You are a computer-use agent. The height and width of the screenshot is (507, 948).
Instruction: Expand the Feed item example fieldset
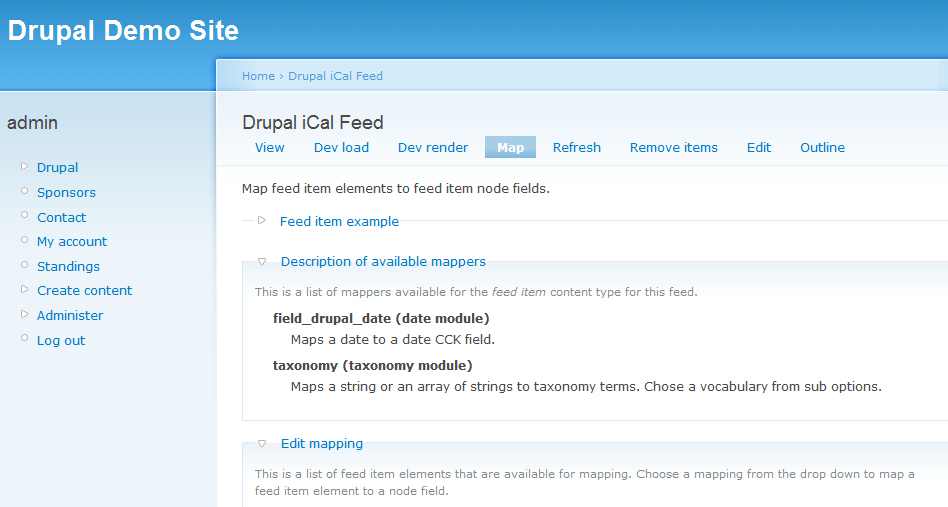pyautogui.click(x=262, y=221)
